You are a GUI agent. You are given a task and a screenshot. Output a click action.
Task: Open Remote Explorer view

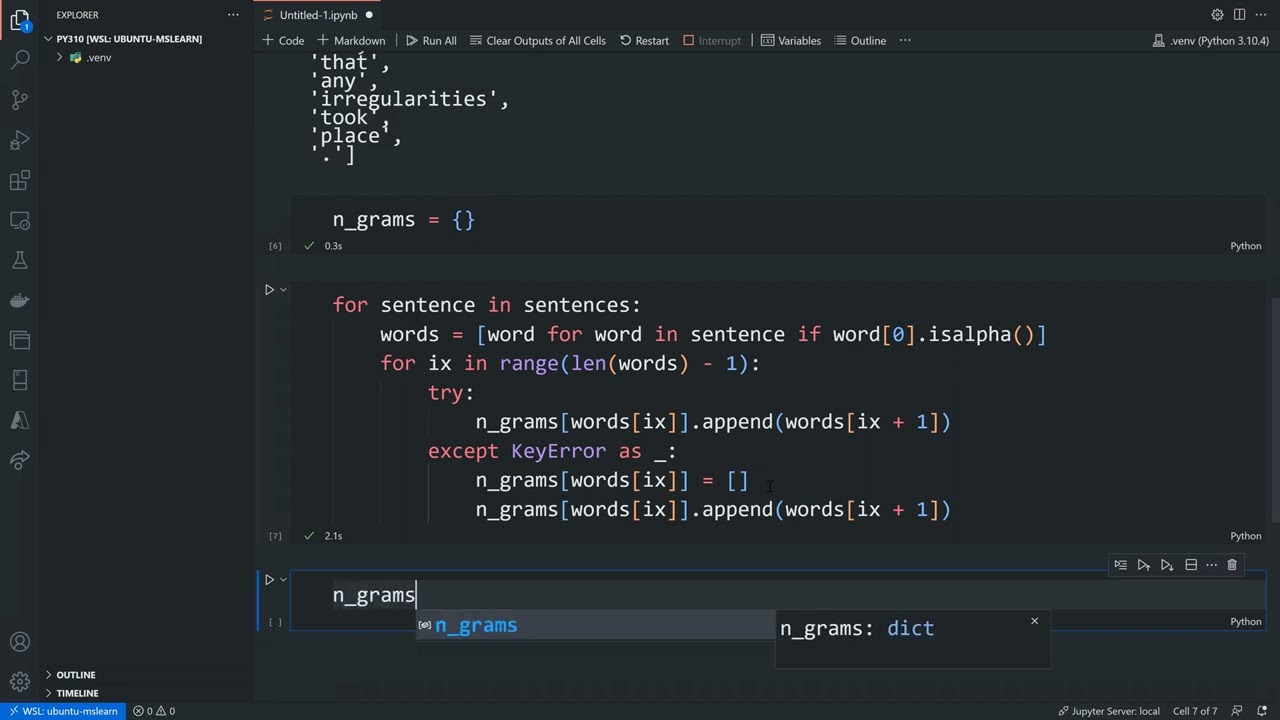[x=19, y=220]
